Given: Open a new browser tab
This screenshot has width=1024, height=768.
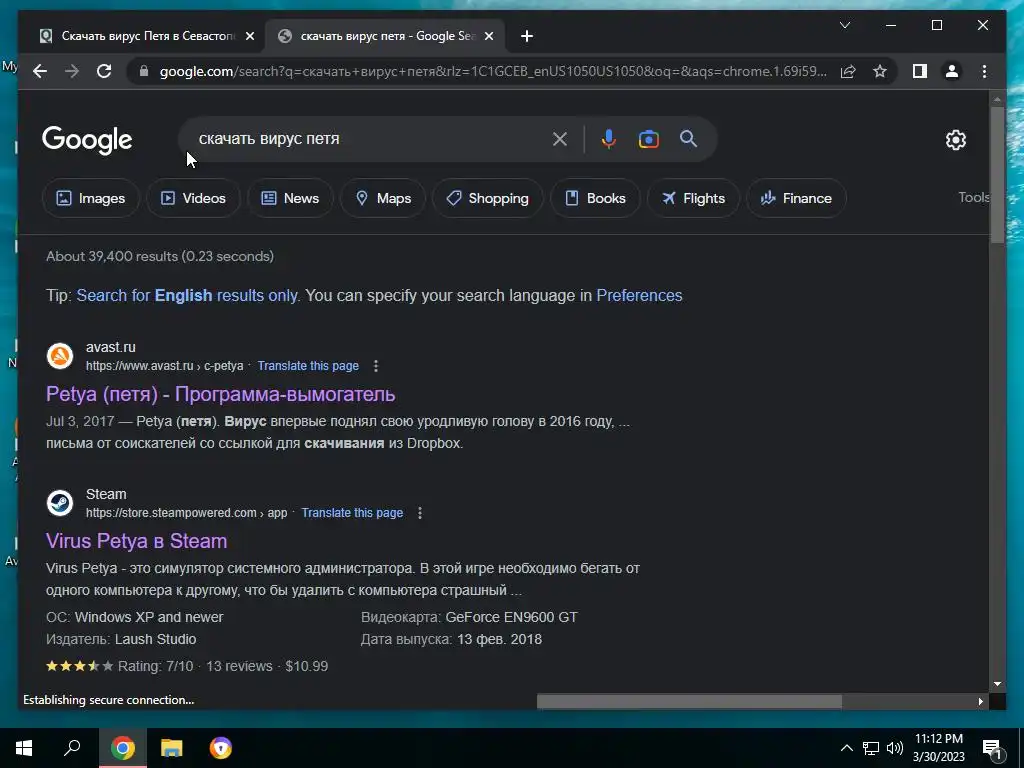Looking at the screenshot, I should (x=527, y=36).
